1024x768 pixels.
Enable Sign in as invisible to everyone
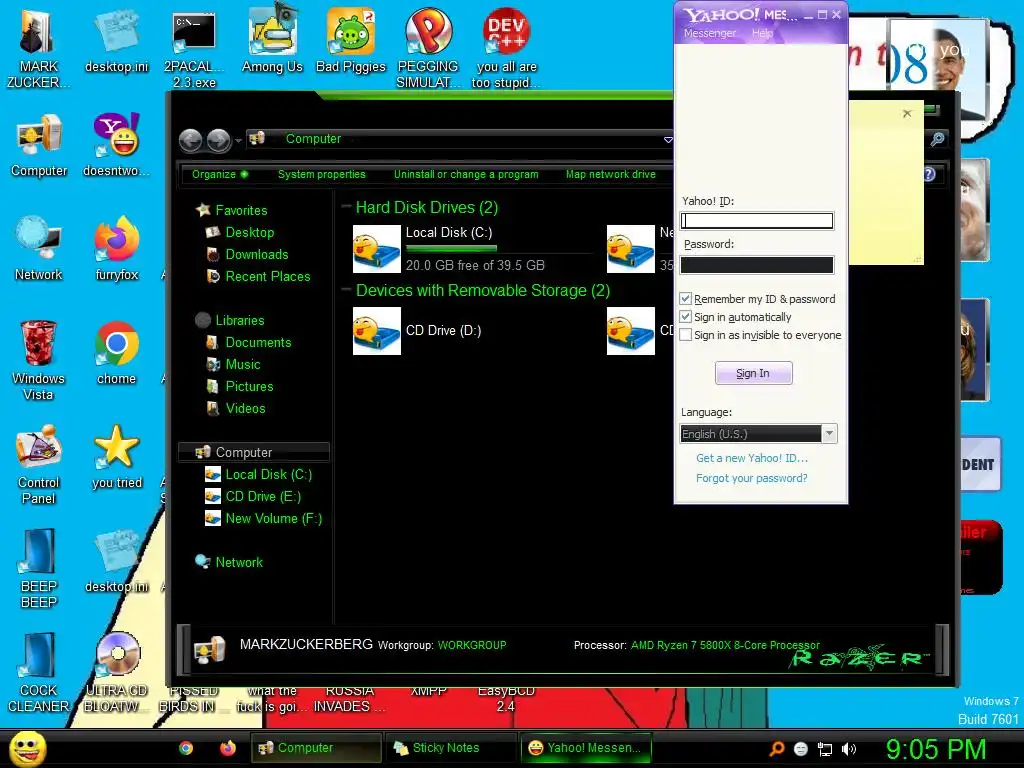coord(685,335)
